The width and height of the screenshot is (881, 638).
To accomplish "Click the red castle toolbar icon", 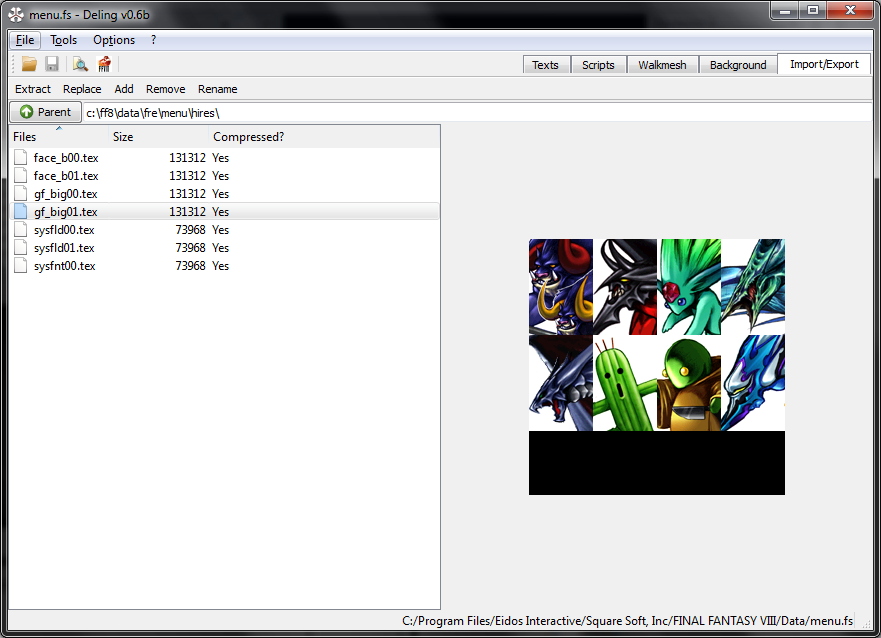I will click(104, 64).
